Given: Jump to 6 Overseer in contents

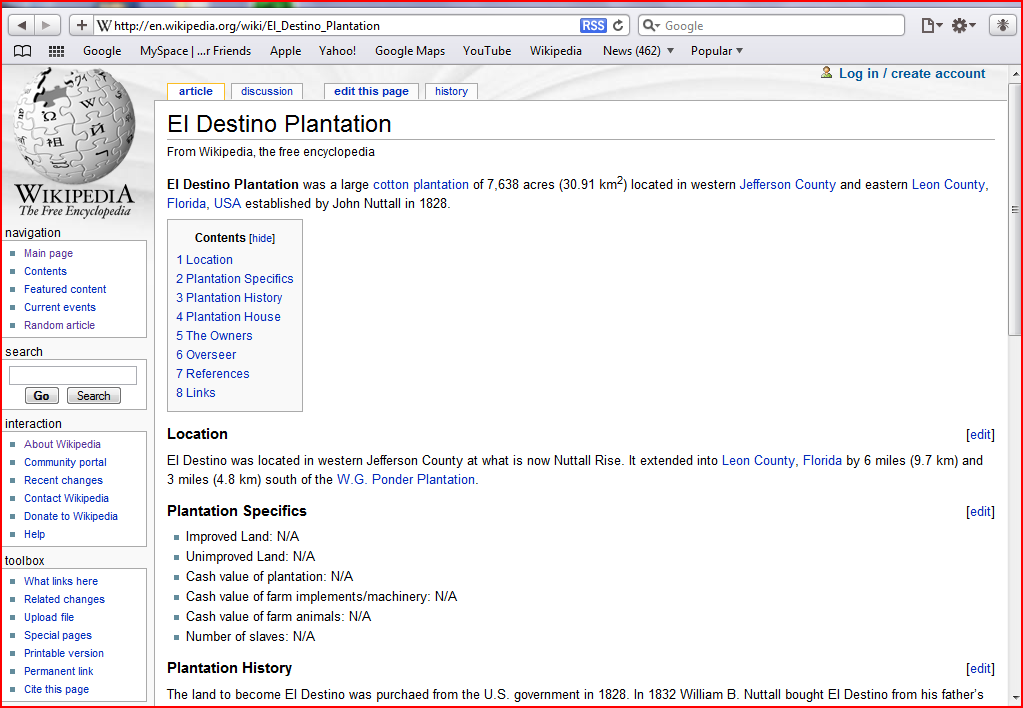Looking at the screenshot, I should (x=206, y=354).
